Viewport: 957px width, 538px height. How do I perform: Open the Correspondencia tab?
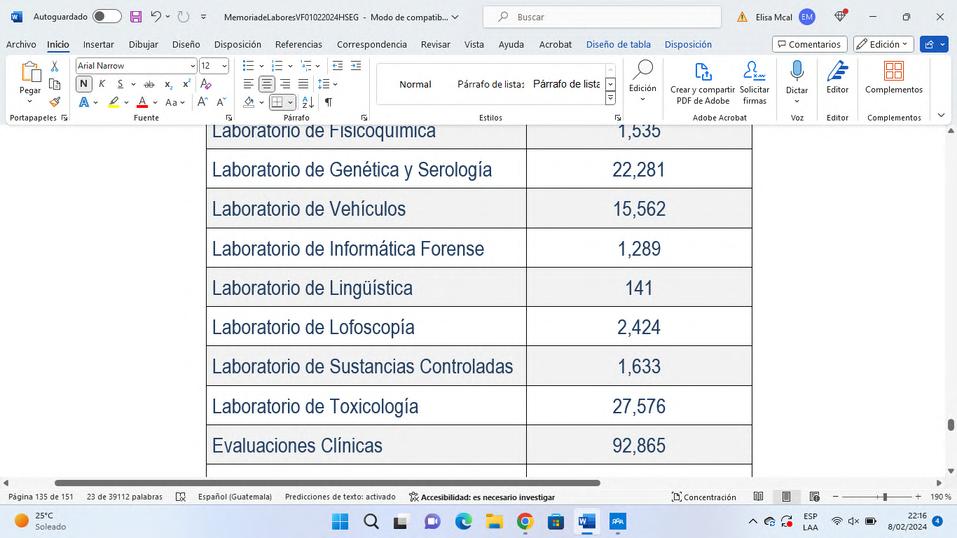(372, 45)
